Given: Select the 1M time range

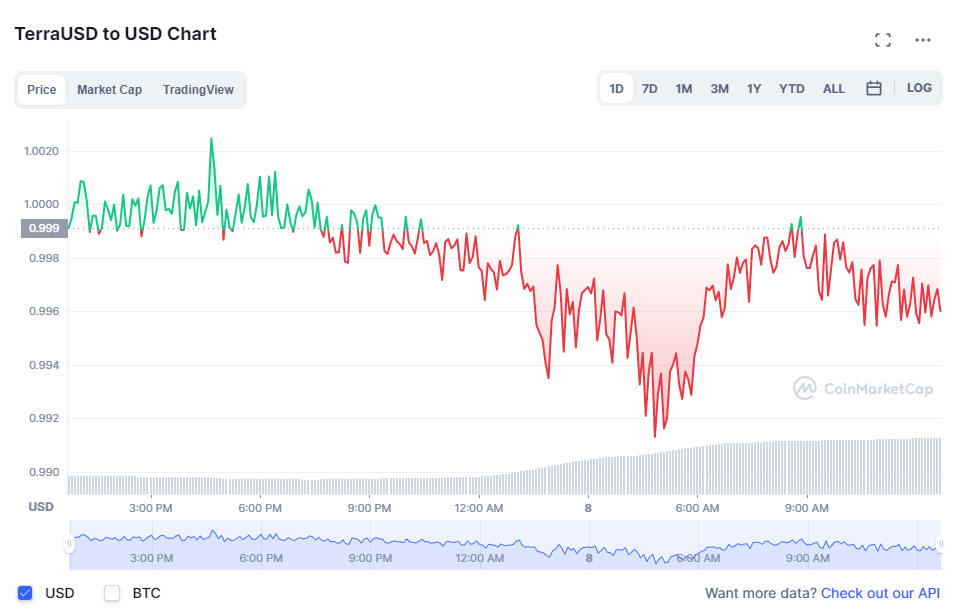Looking at the screenshot, I should tap(683, 88).
